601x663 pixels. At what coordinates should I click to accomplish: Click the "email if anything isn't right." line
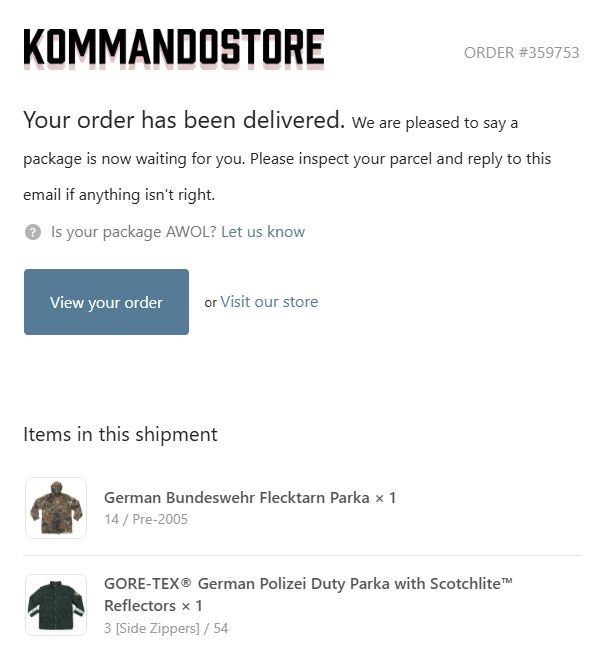point(119,194)
